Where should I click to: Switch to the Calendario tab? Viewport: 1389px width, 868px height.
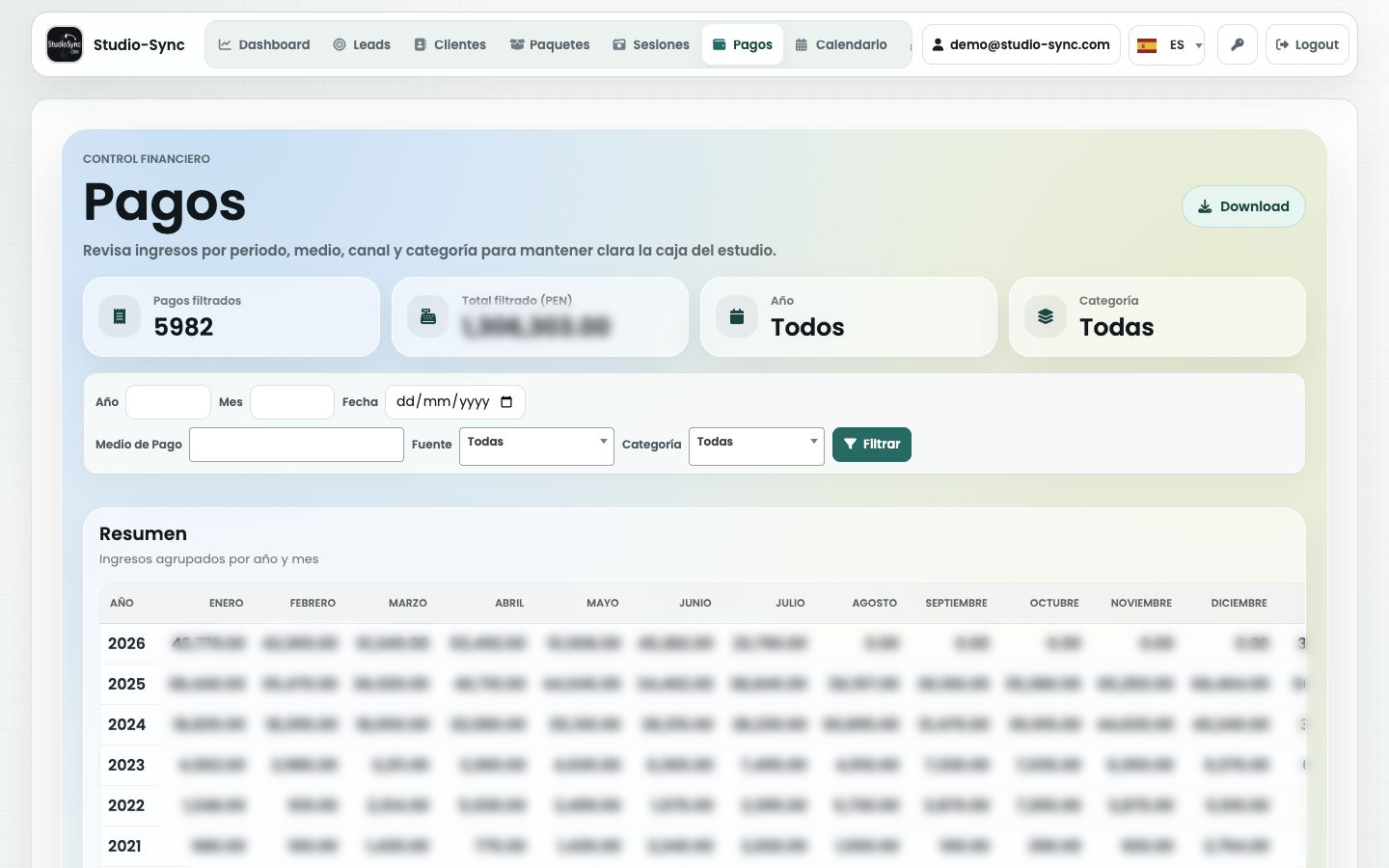coord(841,44)
